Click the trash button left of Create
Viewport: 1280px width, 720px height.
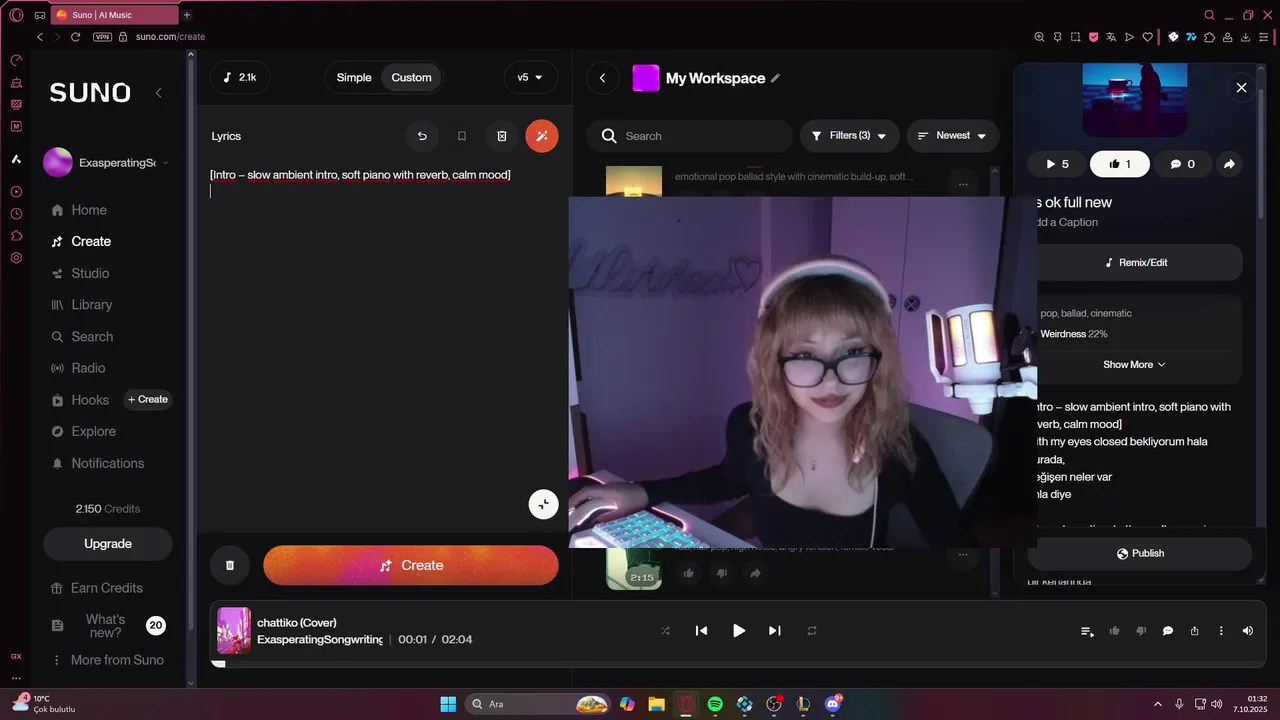[x=230, y=565]
